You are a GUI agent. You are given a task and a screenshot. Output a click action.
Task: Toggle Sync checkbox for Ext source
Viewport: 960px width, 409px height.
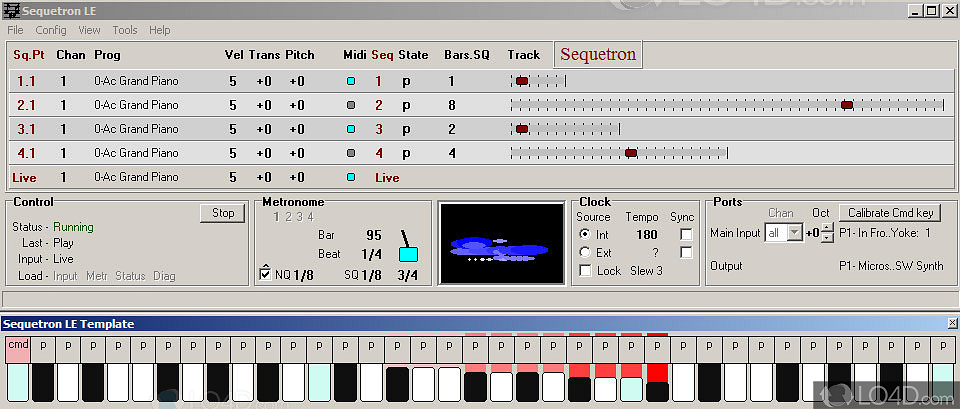tap(686, 252)
